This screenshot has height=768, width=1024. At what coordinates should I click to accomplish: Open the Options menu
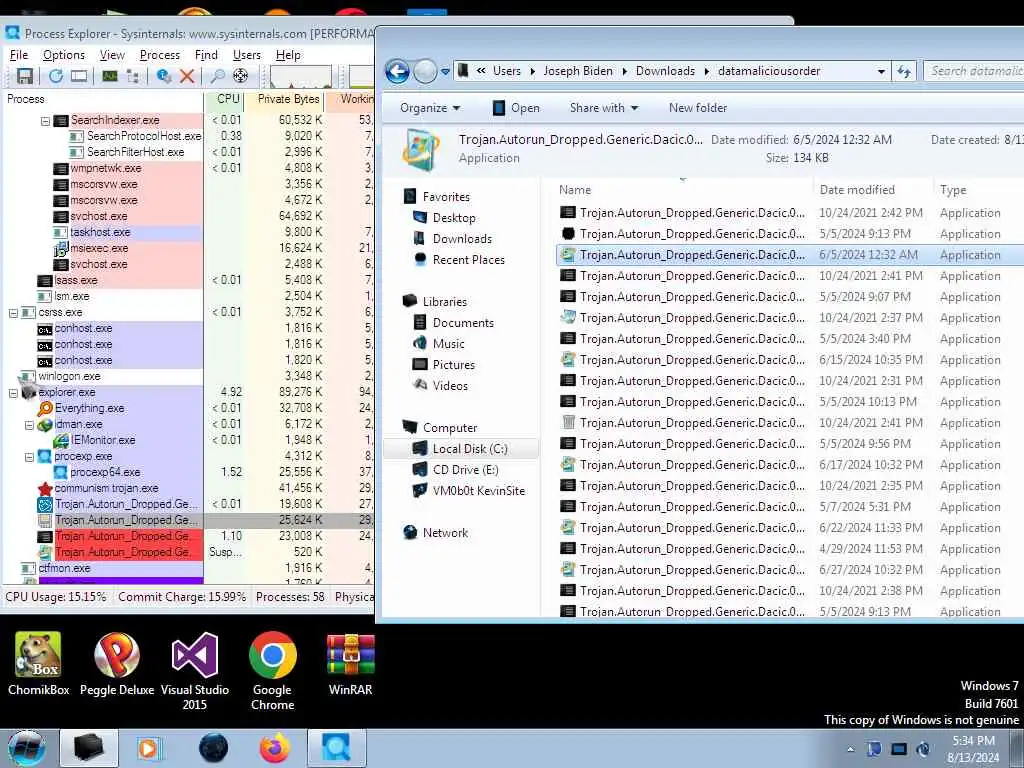point(64,55)
